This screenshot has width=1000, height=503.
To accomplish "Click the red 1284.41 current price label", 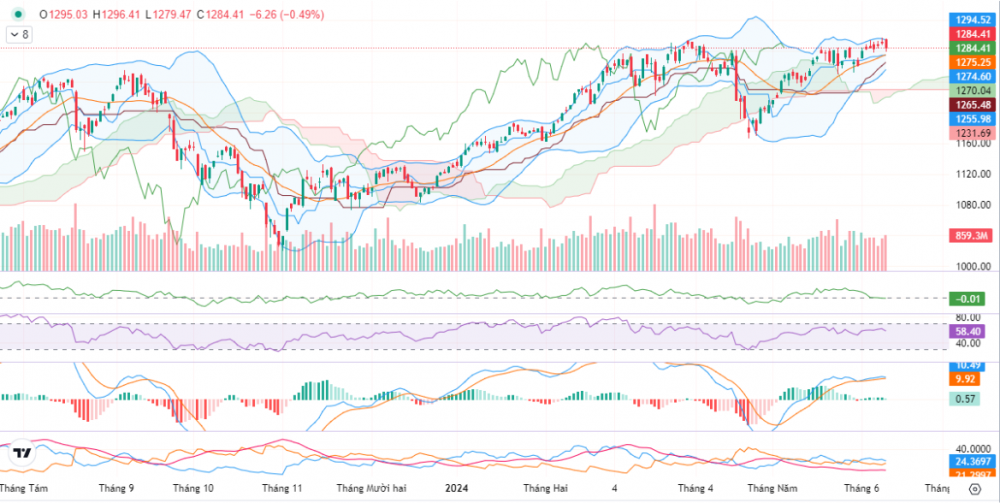I will (968, 34).
